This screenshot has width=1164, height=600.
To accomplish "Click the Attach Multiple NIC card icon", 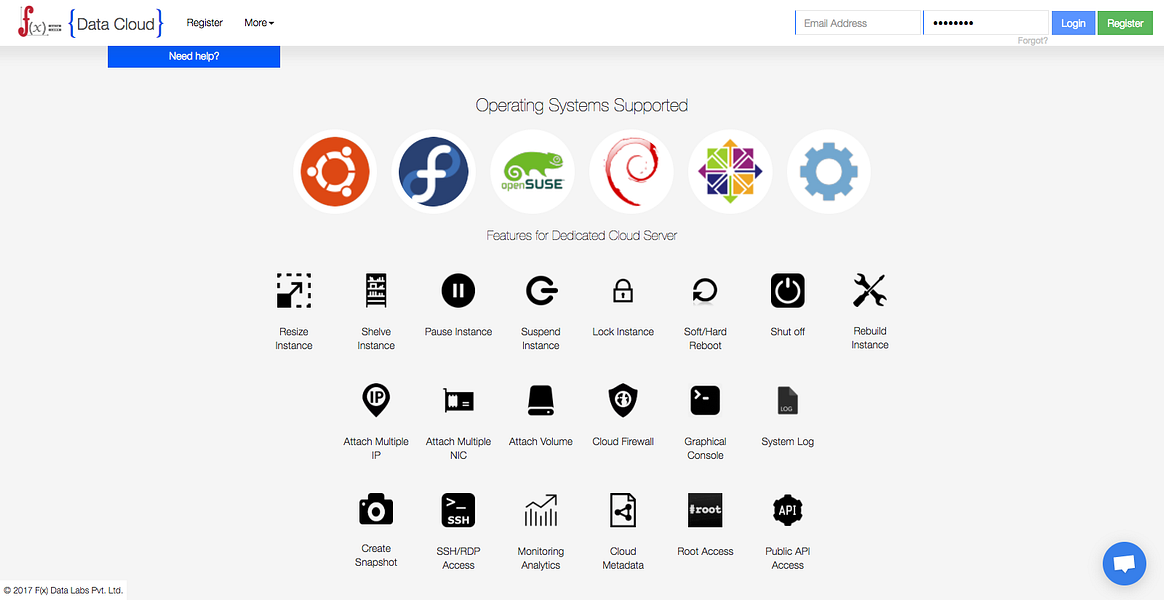I will (x=459, y=401).
